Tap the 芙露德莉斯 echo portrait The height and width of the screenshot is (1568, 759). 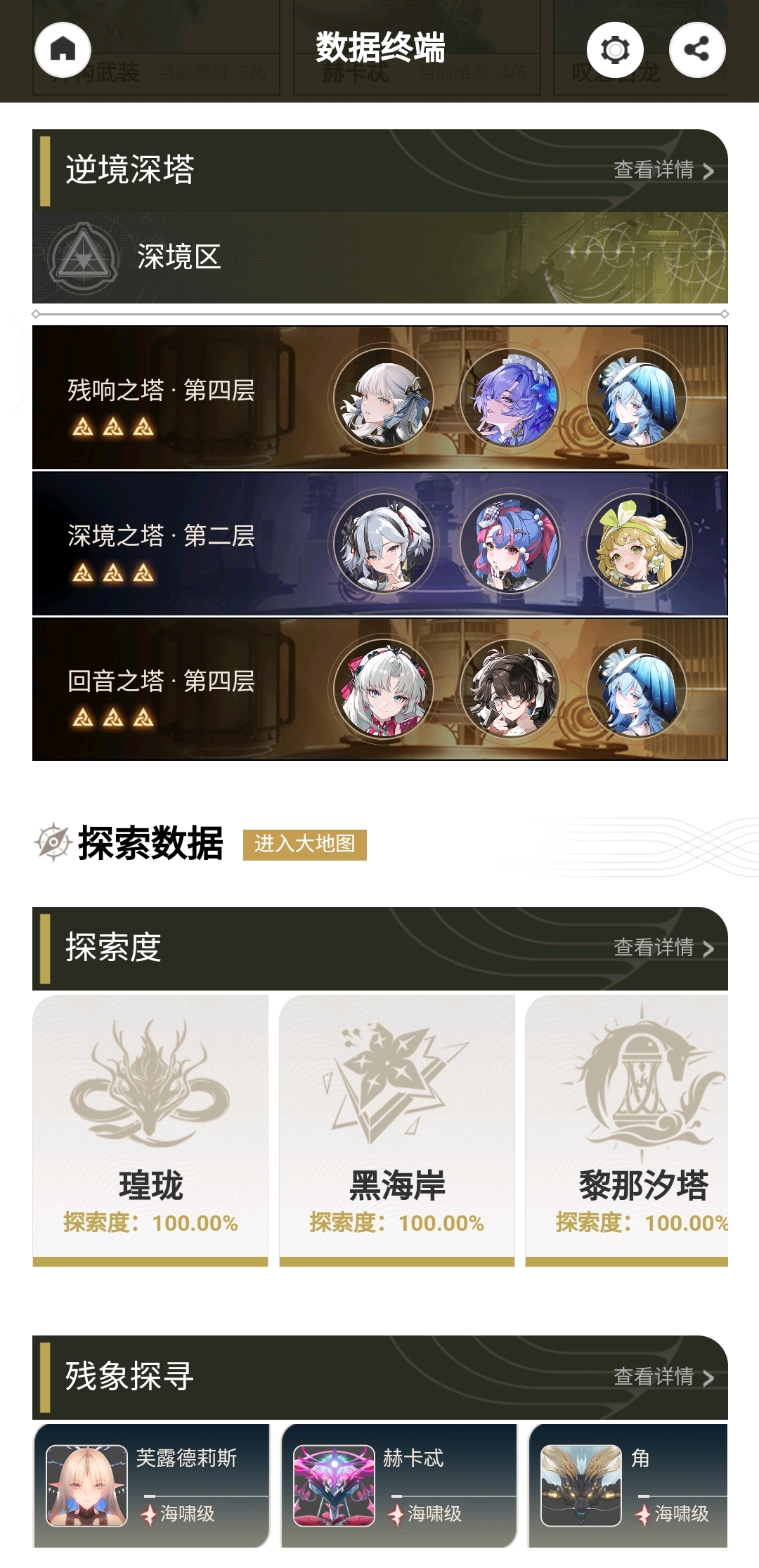pos(86,1485)
